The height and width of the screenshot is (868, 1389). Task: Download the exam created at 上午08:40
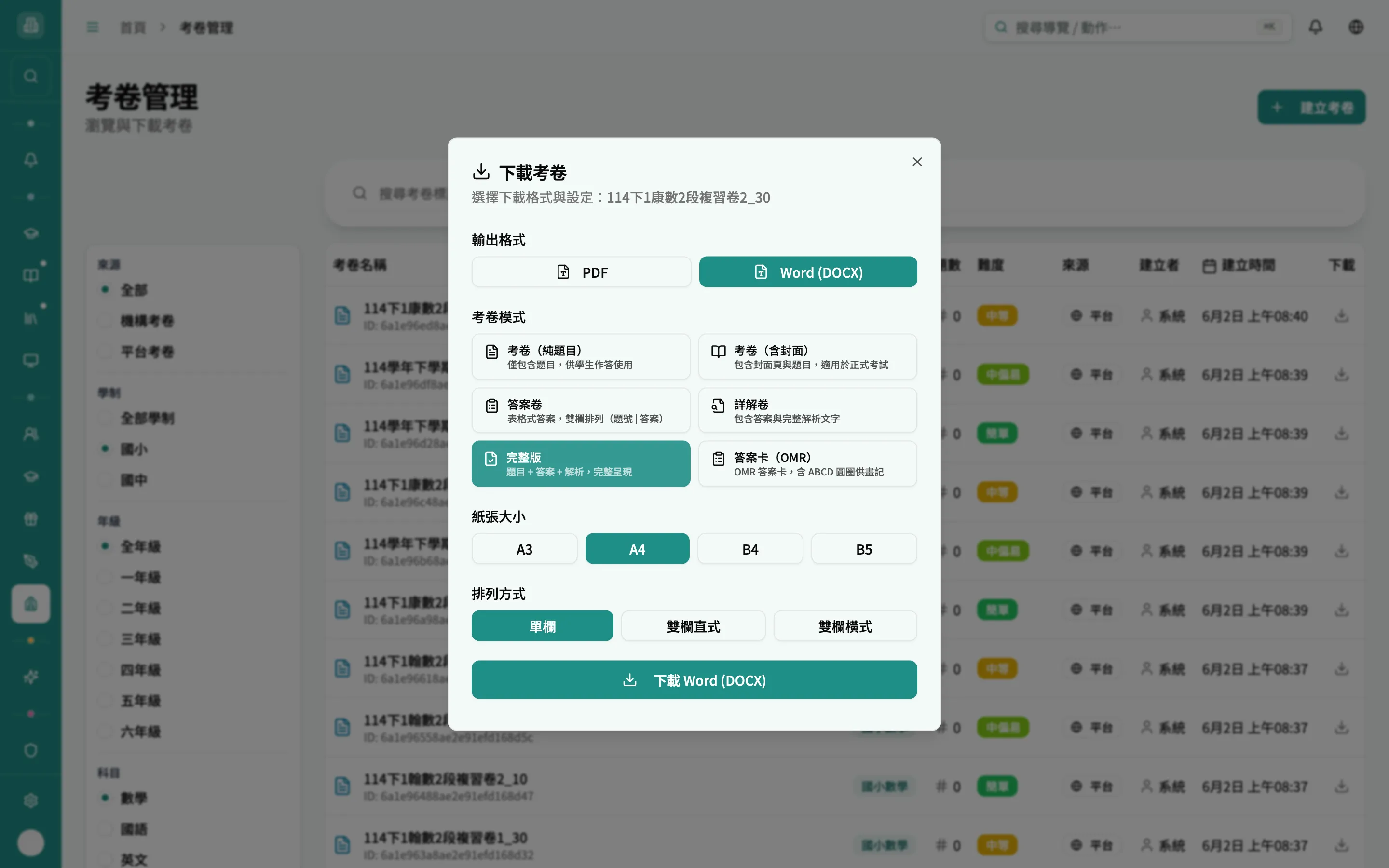[x=1341, y=316]
